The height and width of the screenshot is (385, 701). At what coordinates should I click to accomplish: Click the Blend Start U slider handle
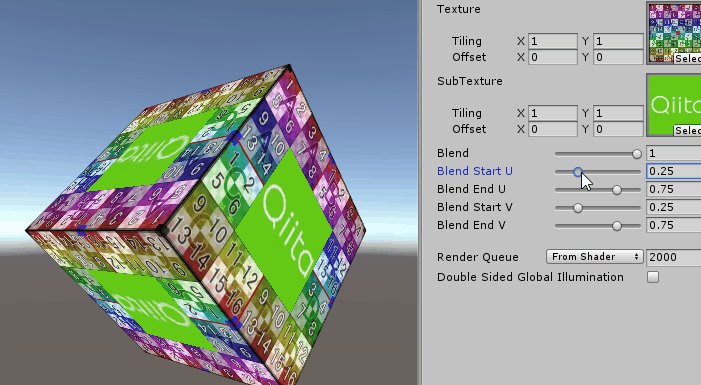click(x=578, y=172)
